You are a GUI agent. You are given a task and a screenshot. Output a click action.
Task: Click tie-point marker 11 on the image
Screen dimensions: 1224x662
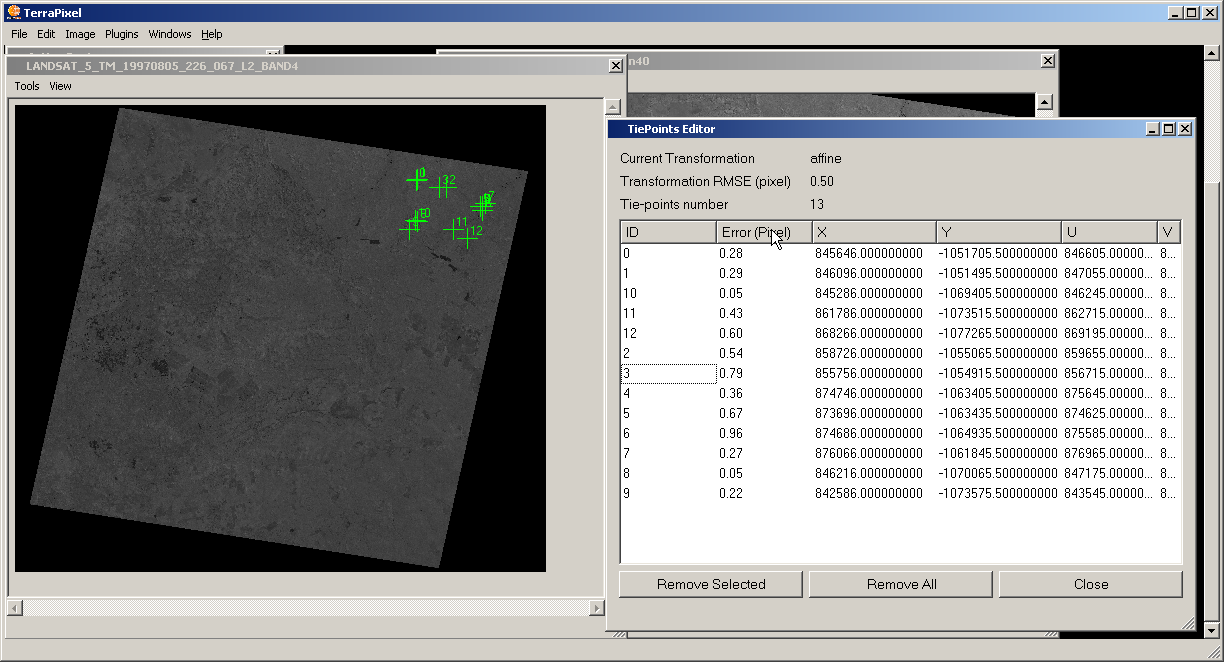coord(453,229)
